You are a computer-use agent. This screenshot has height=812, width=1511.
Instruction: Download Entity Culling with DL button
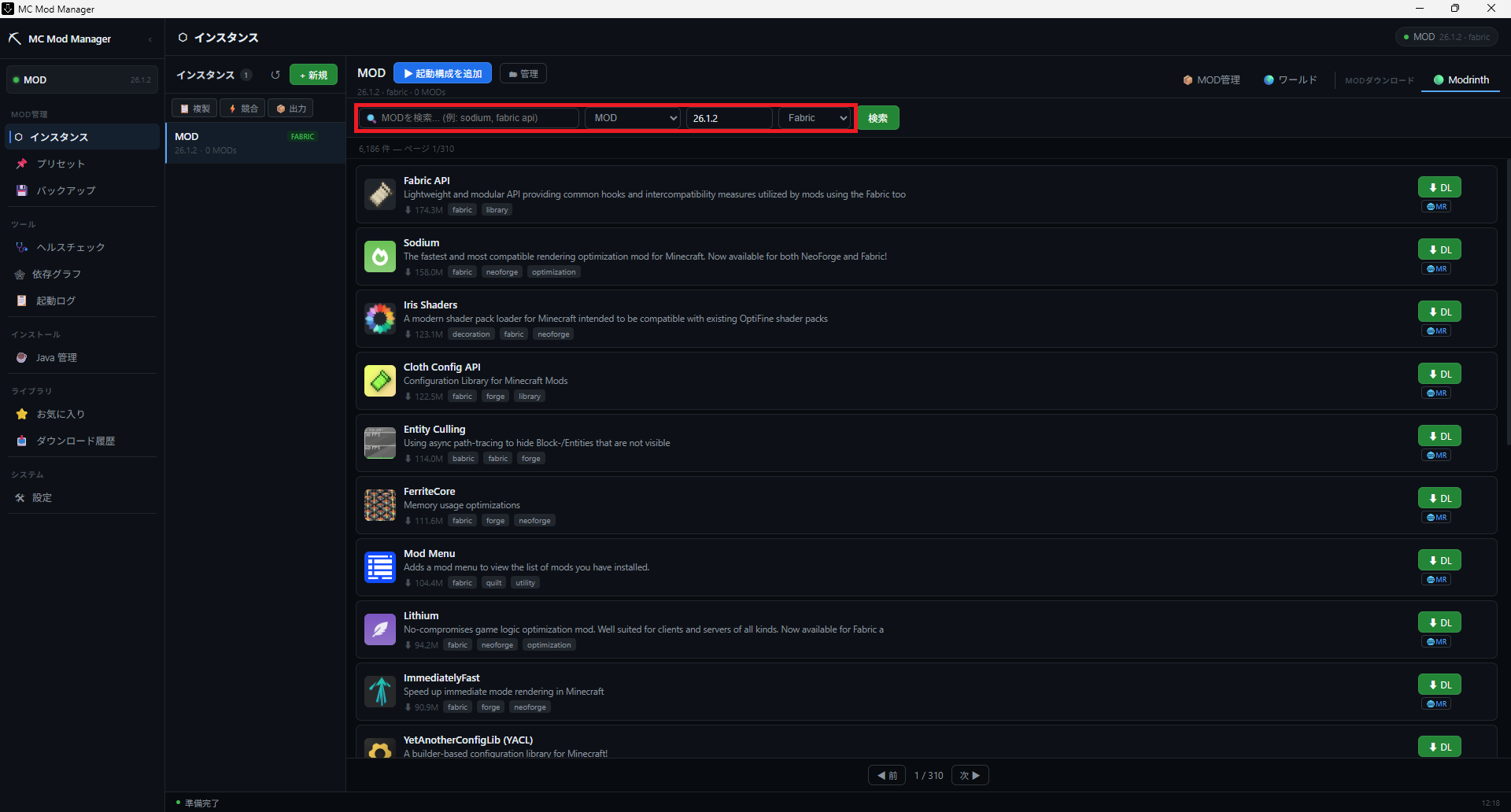[1440, 436]
